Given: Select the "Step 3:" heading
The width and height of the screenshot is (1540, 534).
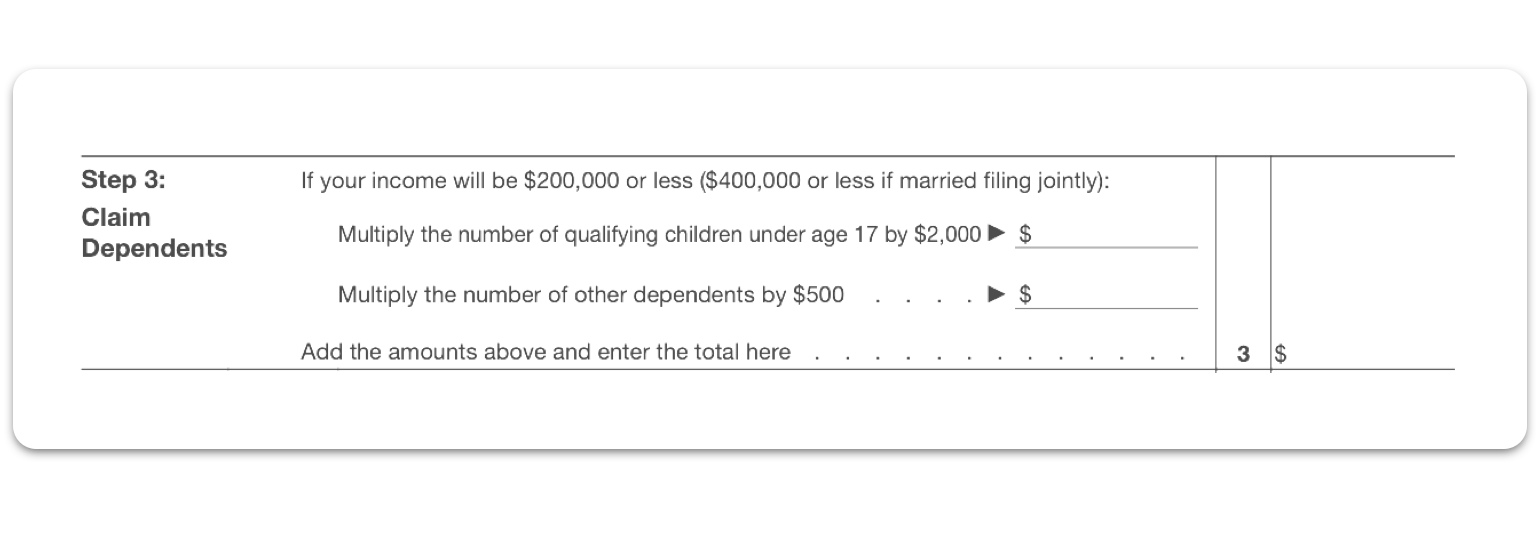Looking at the screenshot, I should pyautogui.click(x=123, y=182).
